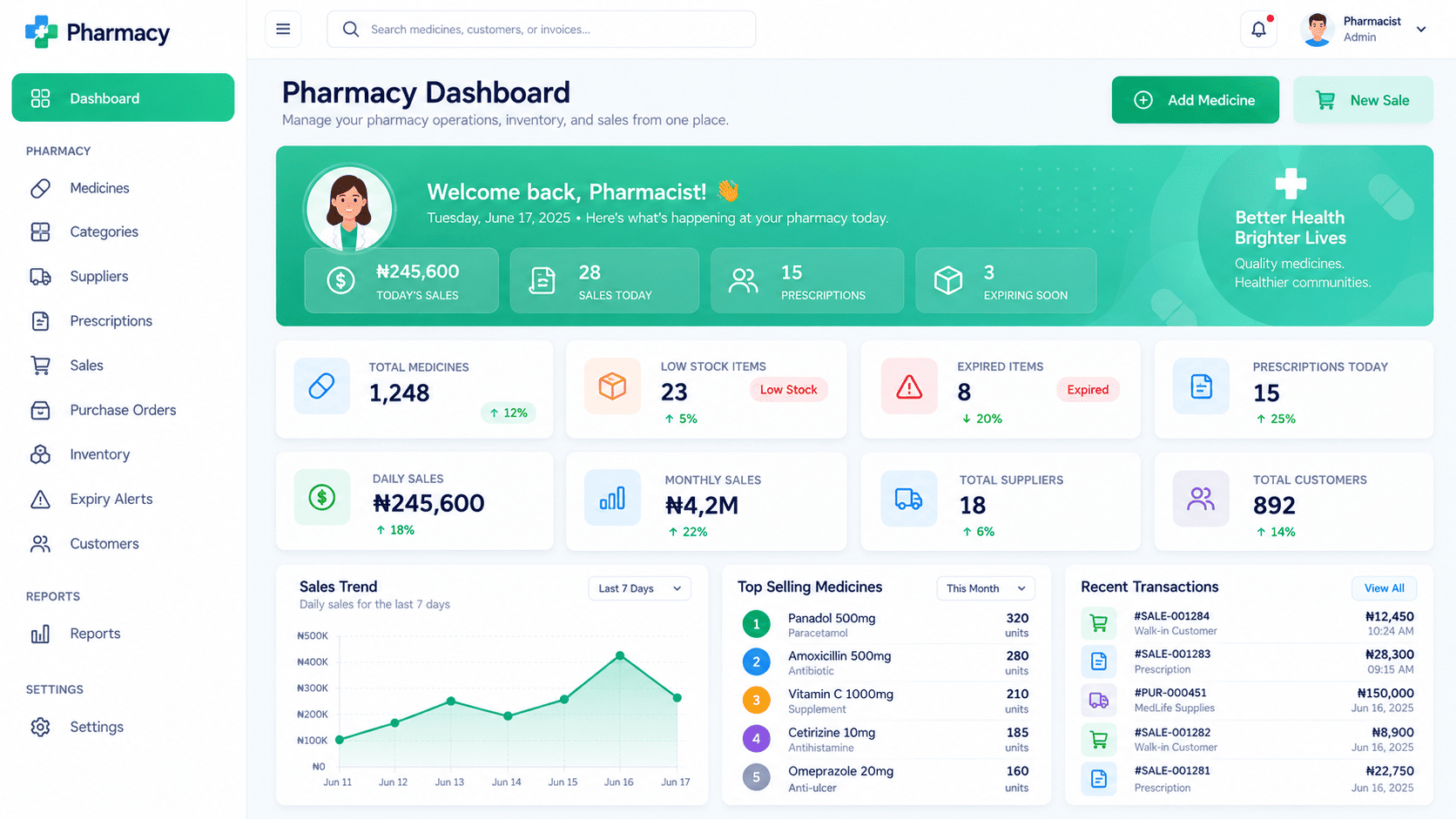Click the search magnifier icon
The width and height of the screenshot is (1456, 819).
pos(350,30)
